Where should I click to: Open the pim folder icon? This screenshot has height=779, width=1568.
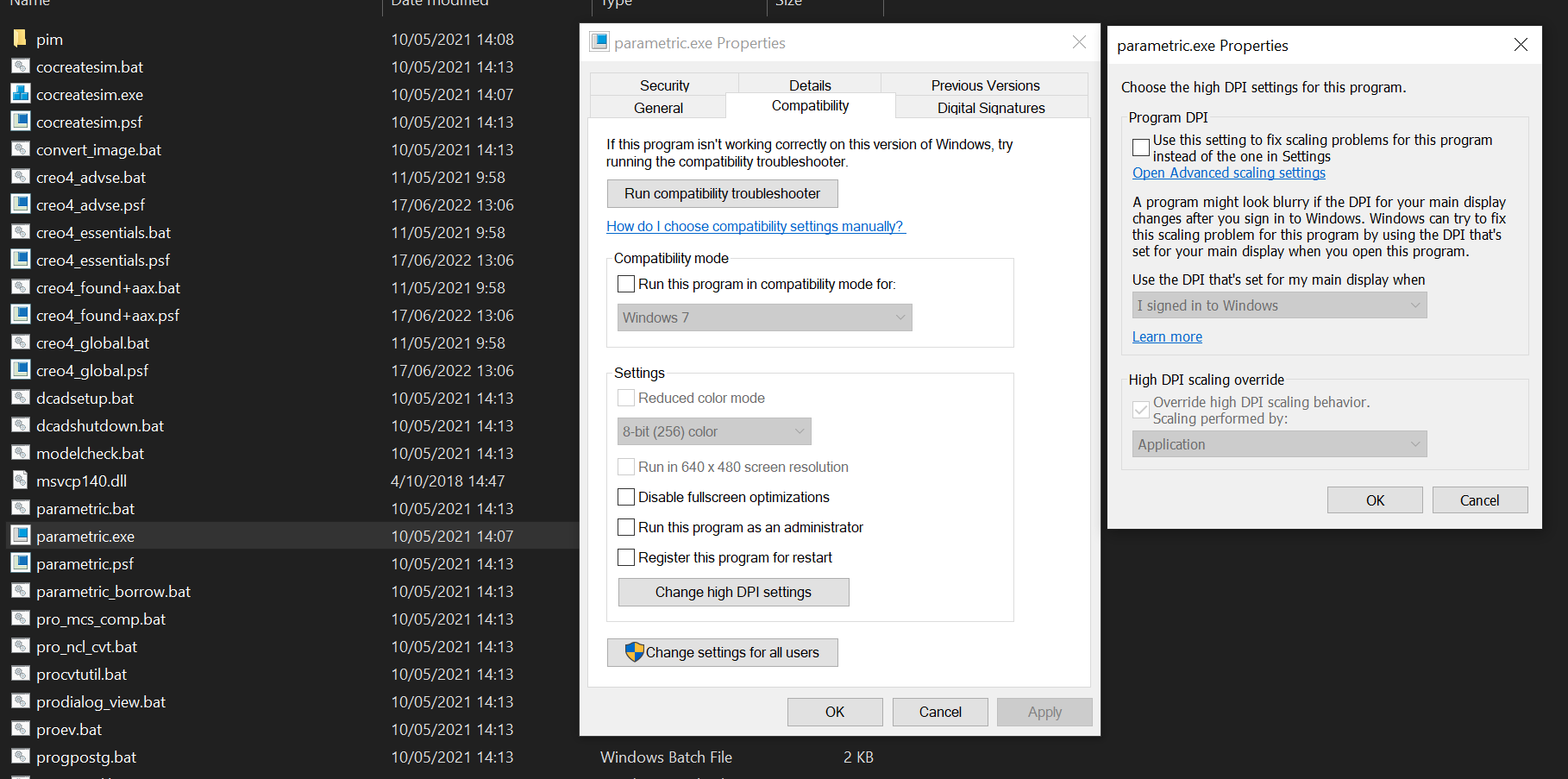[x=19, y=38]
